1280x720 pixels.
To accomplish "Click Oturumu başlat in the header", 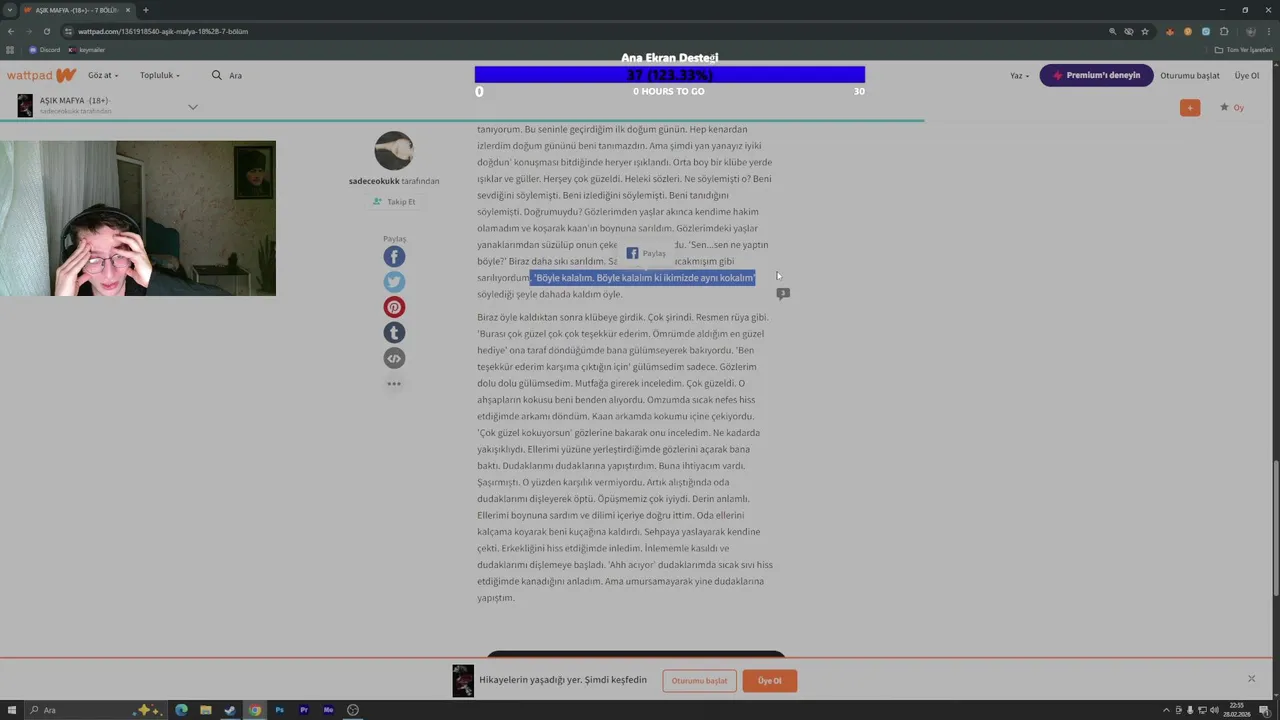I will pyautogui.click(x=1190, y=75).
